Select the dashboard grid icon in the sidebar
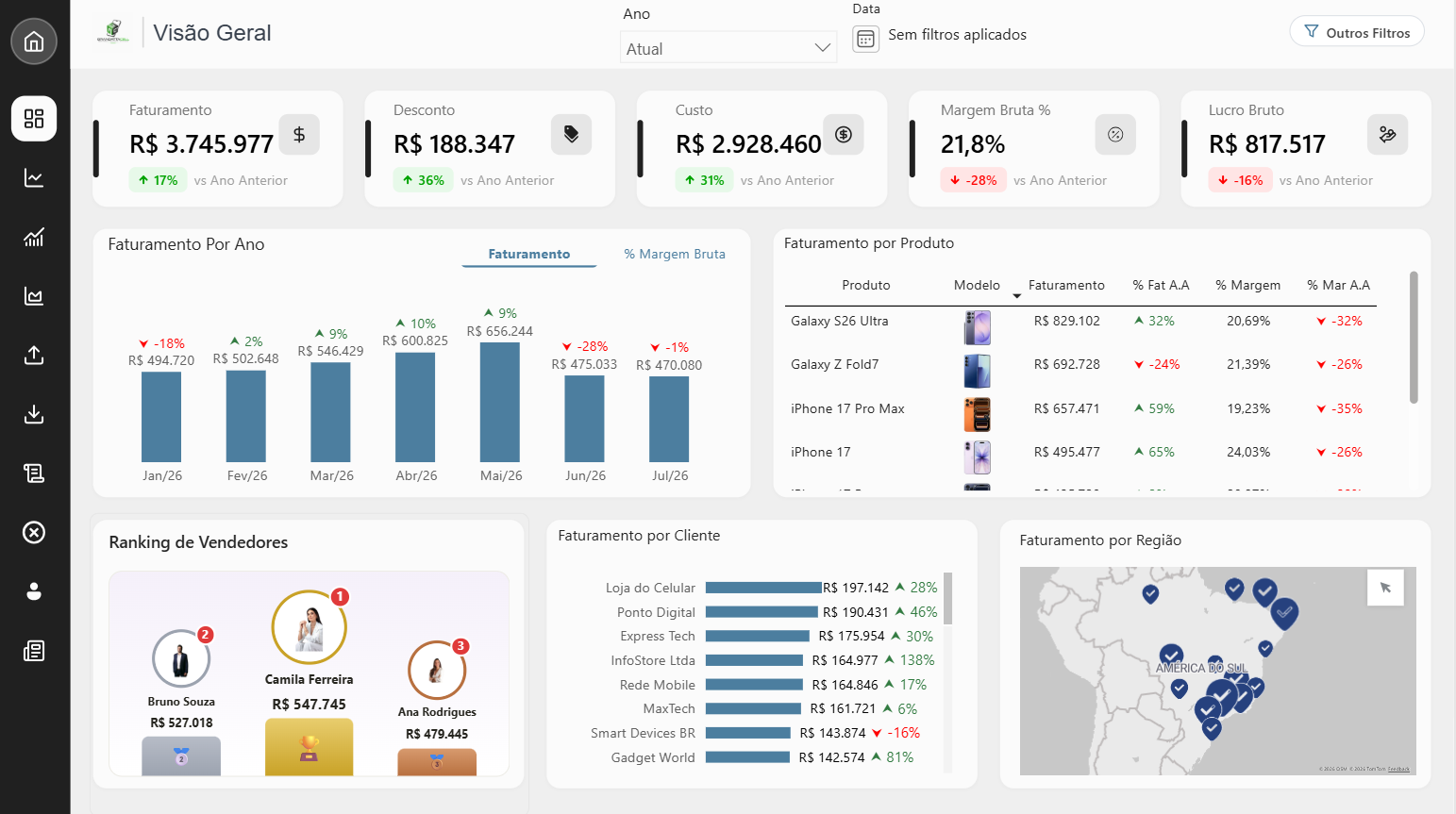Screen dimensions: 1456x814 34,119
